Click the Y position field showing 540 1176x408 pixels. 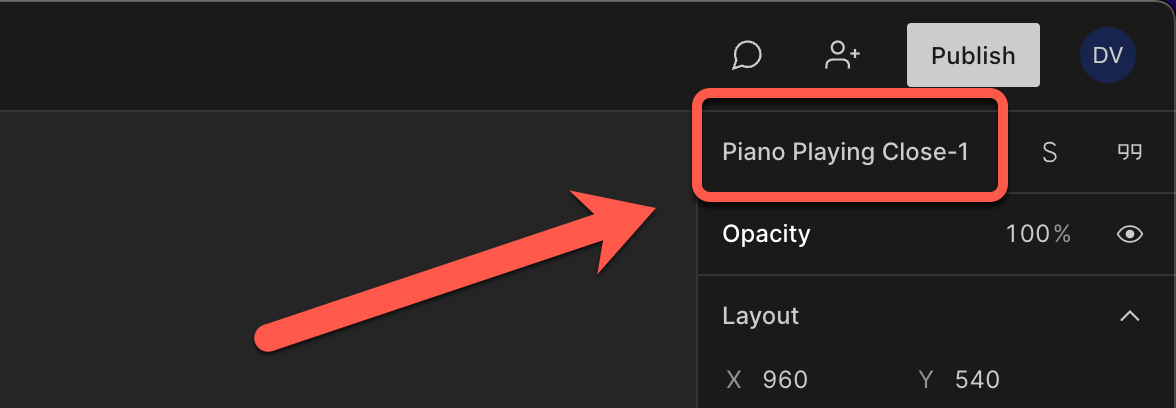(x=977, y=380)
